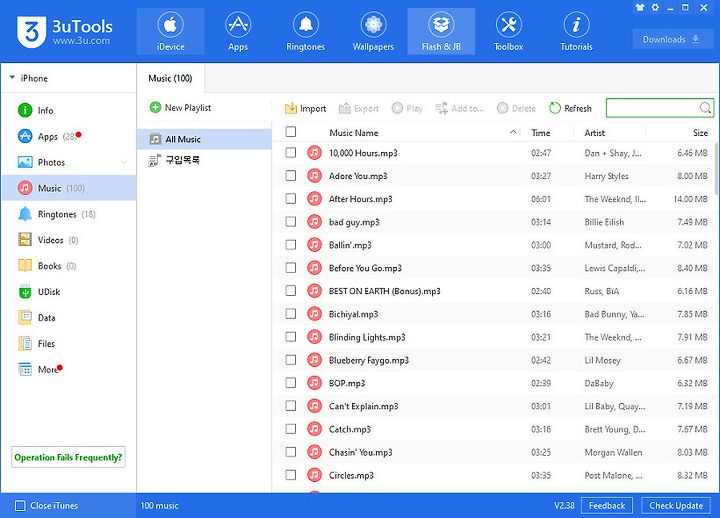Check the box for Circles.mp3
This screenshot has width=720, height=518.
point(290,475)
